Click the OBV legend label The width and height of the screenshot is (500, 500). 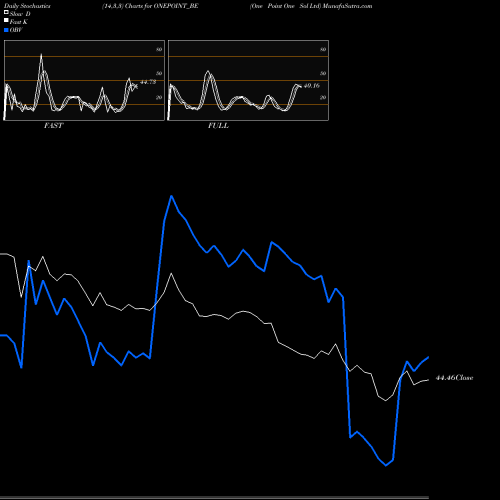[x=16, y=30]
